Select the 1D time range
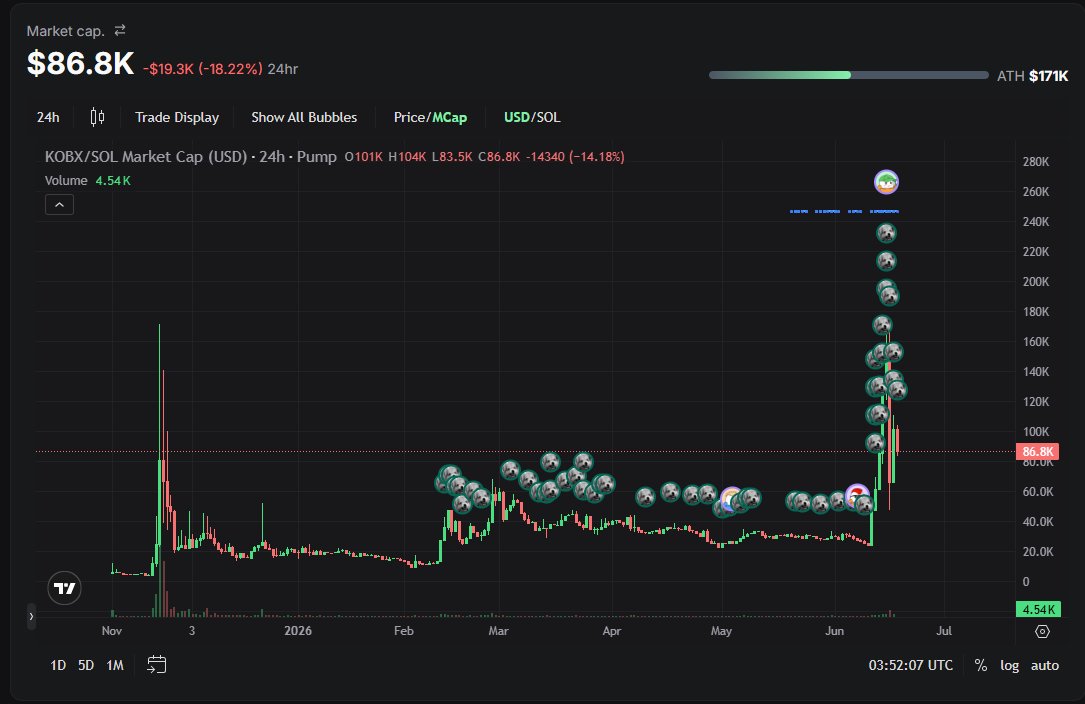This screenshot has width=1085, height=704. (x=58, y=665)
